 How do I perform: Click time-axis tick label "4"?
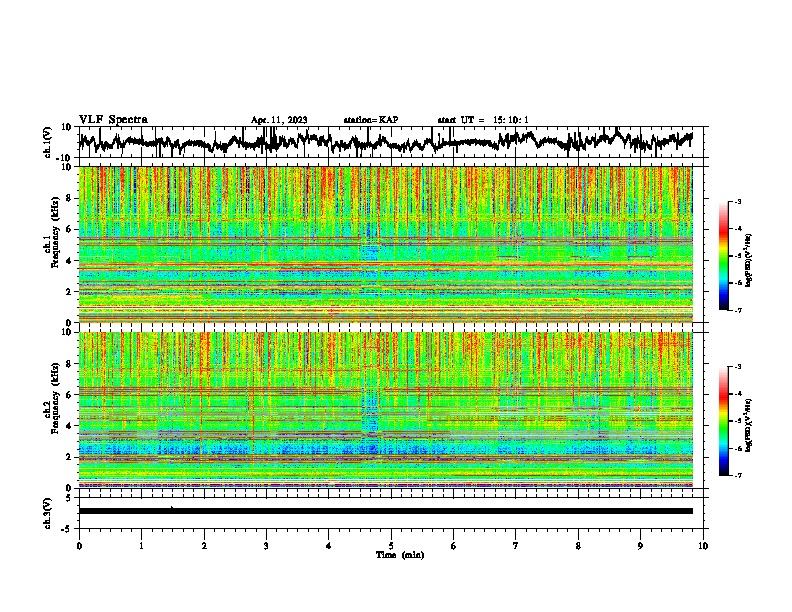(329, 546)
